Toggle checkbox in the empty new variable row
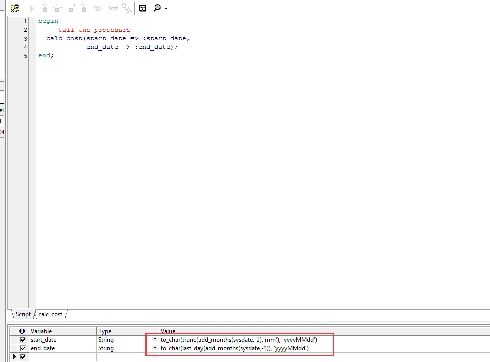 click(x=23, y=357)
